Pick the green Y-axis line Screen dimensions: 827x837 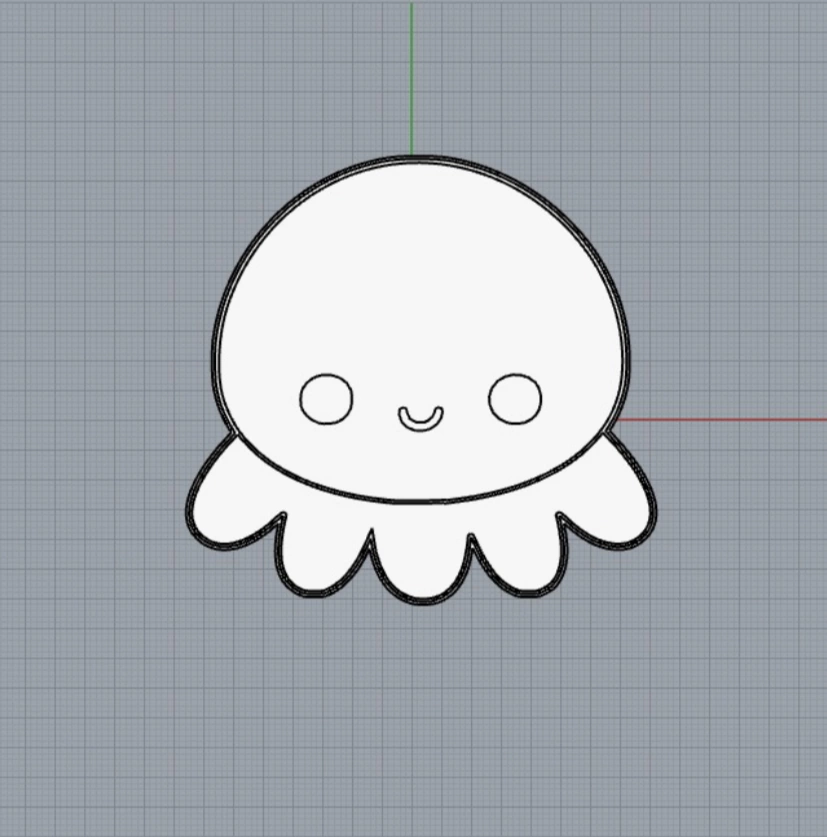point(411,79)
